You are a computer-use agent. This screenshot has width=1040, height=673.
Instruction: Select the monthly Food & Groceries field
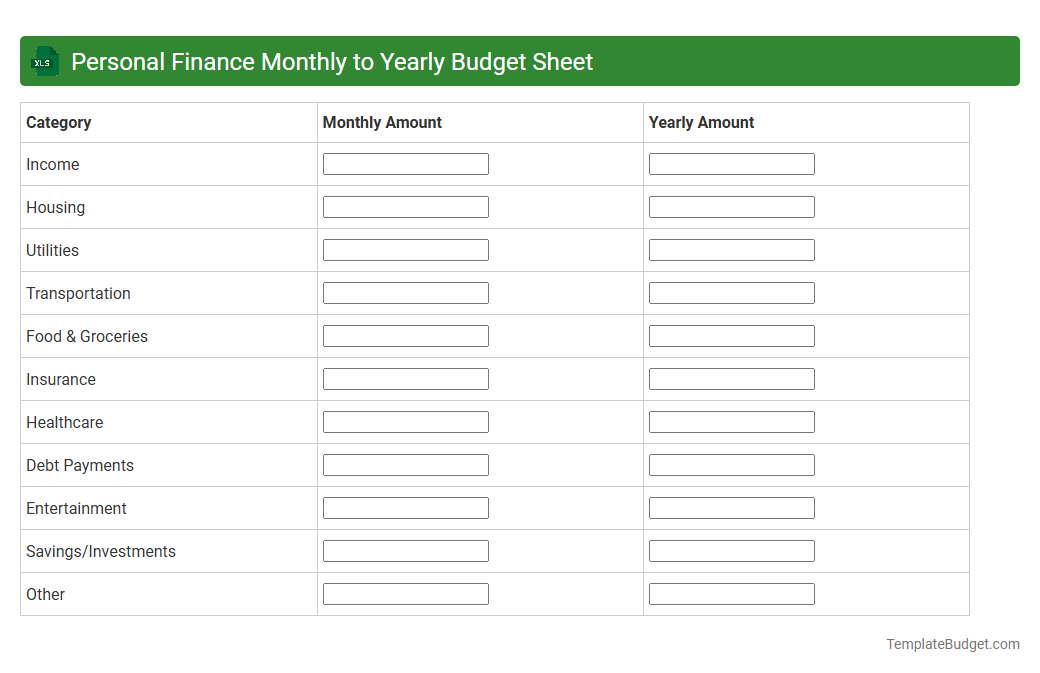point(405,335)
